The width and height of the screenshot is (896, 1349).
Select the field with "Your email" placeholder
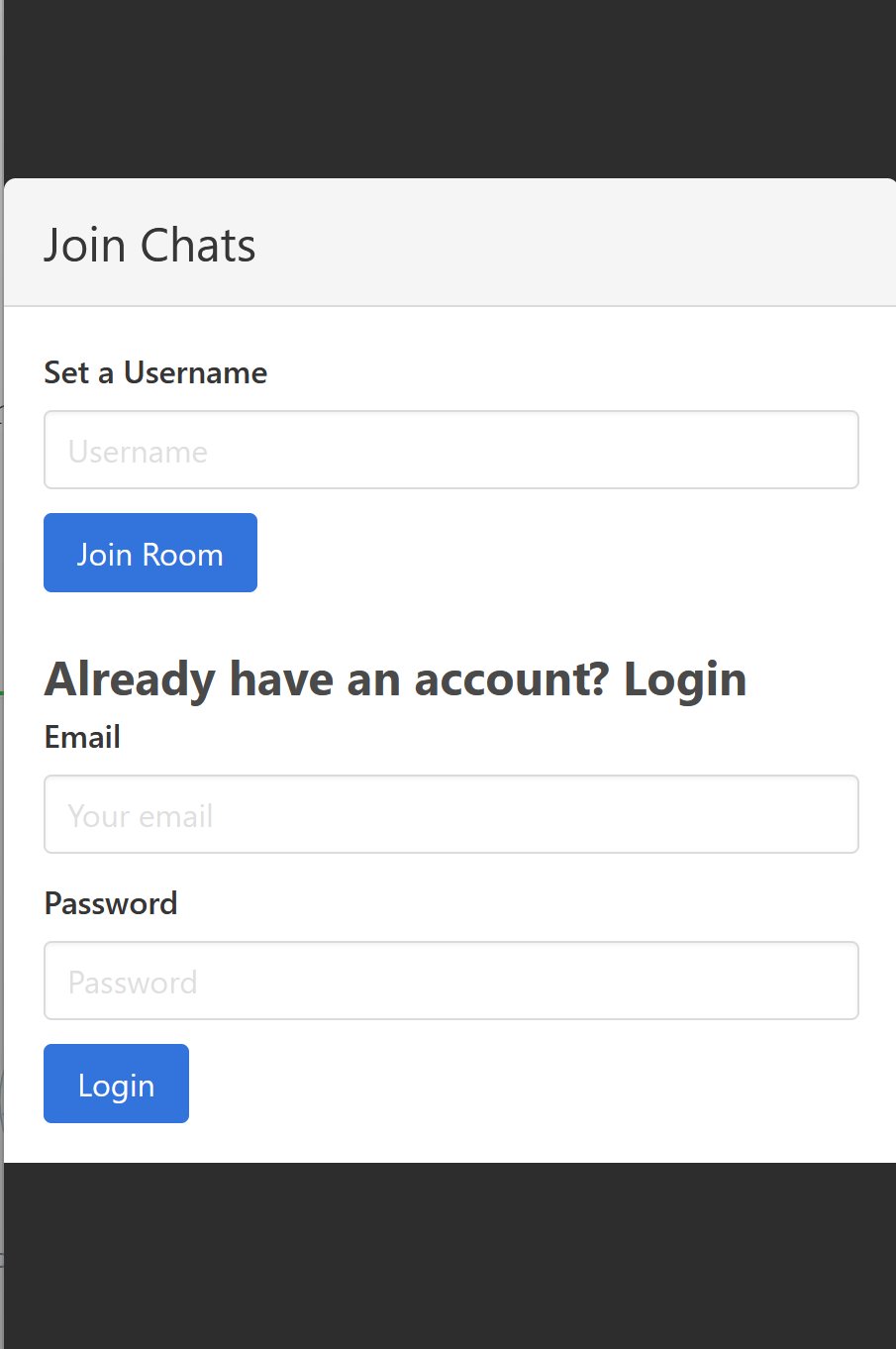[x=450, y=815]
